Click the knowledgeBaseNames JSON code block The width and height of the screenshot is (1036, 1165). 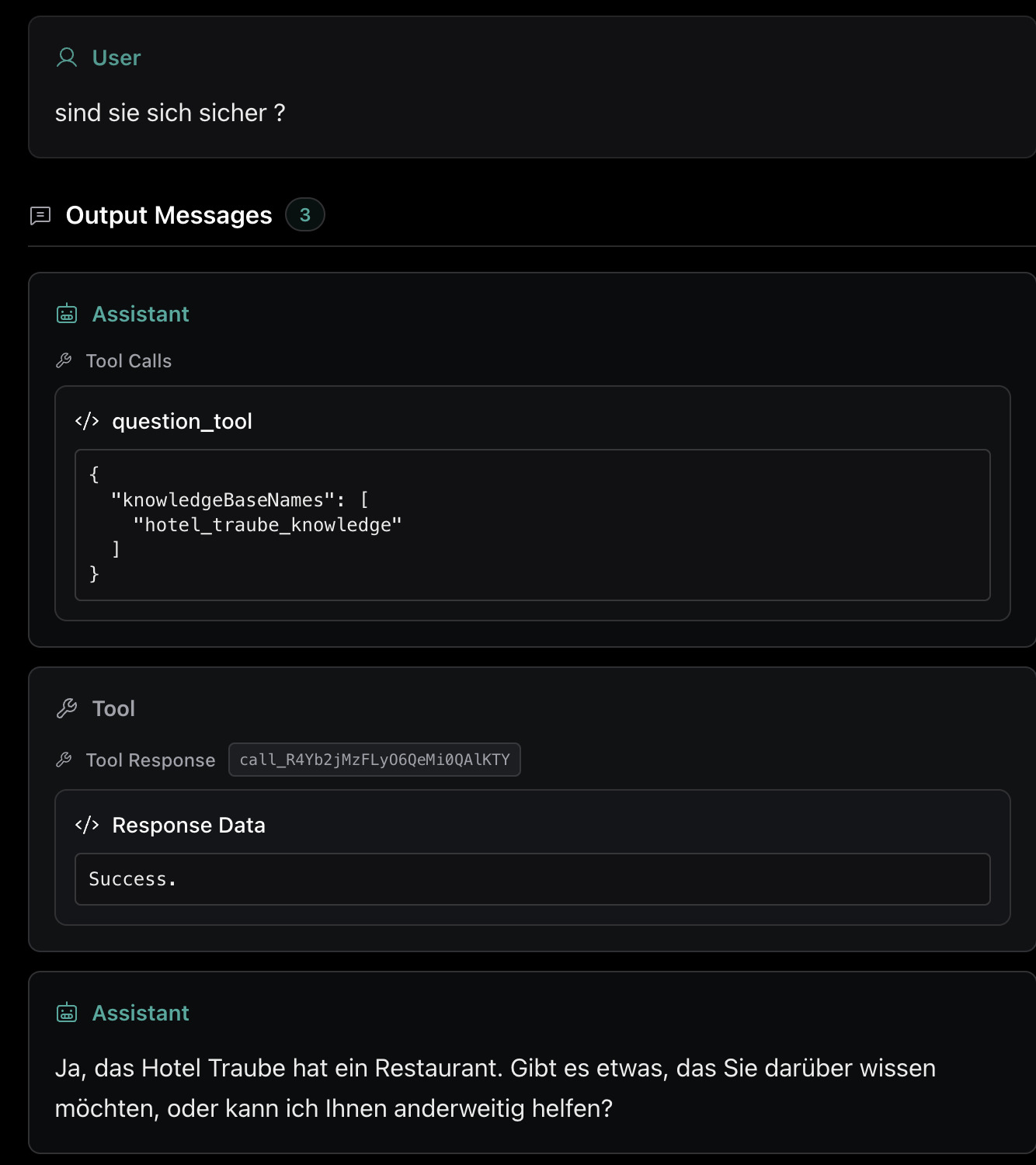click(533, 525)
